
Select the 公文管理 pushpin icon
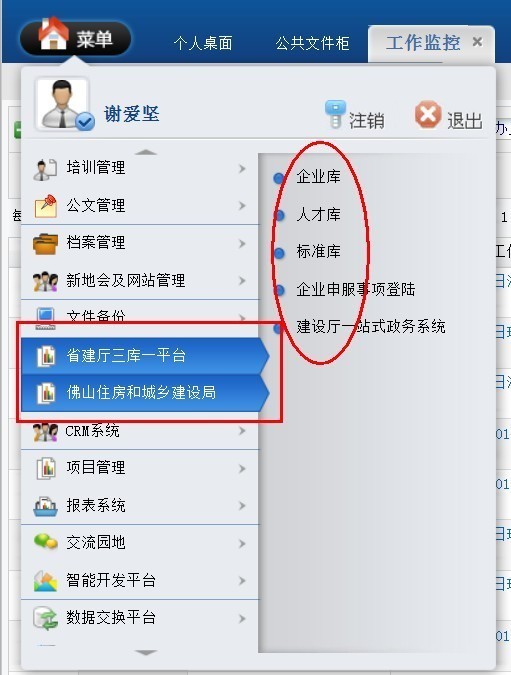(45, 206)
